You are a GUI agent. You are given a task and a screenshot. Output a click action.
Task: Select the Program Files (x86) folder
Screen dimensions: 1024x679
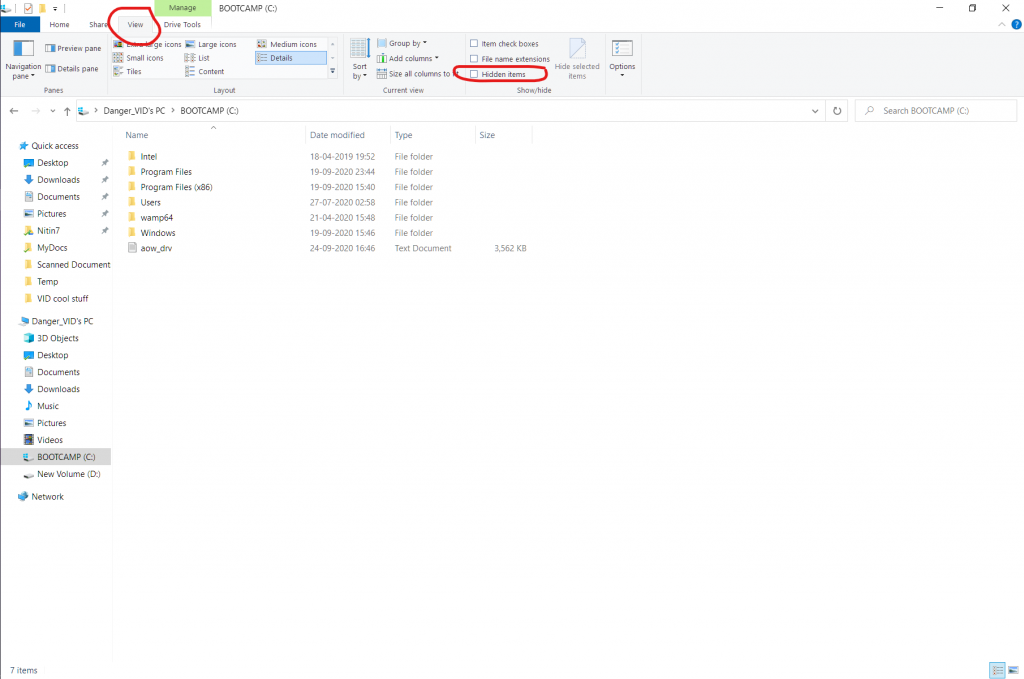[x=176, y=187]
